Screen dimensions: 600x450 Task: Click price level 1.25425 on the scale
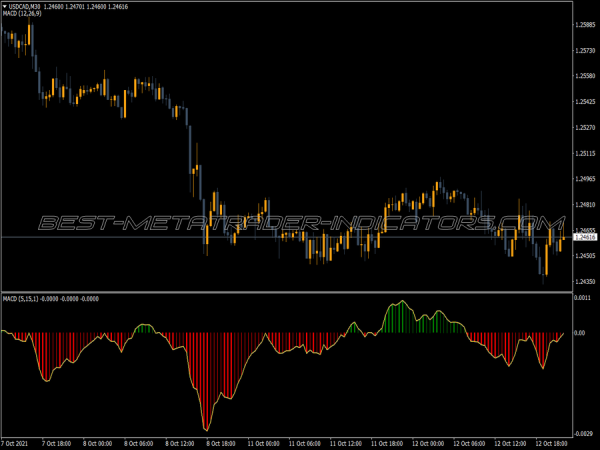coord(585,102)
